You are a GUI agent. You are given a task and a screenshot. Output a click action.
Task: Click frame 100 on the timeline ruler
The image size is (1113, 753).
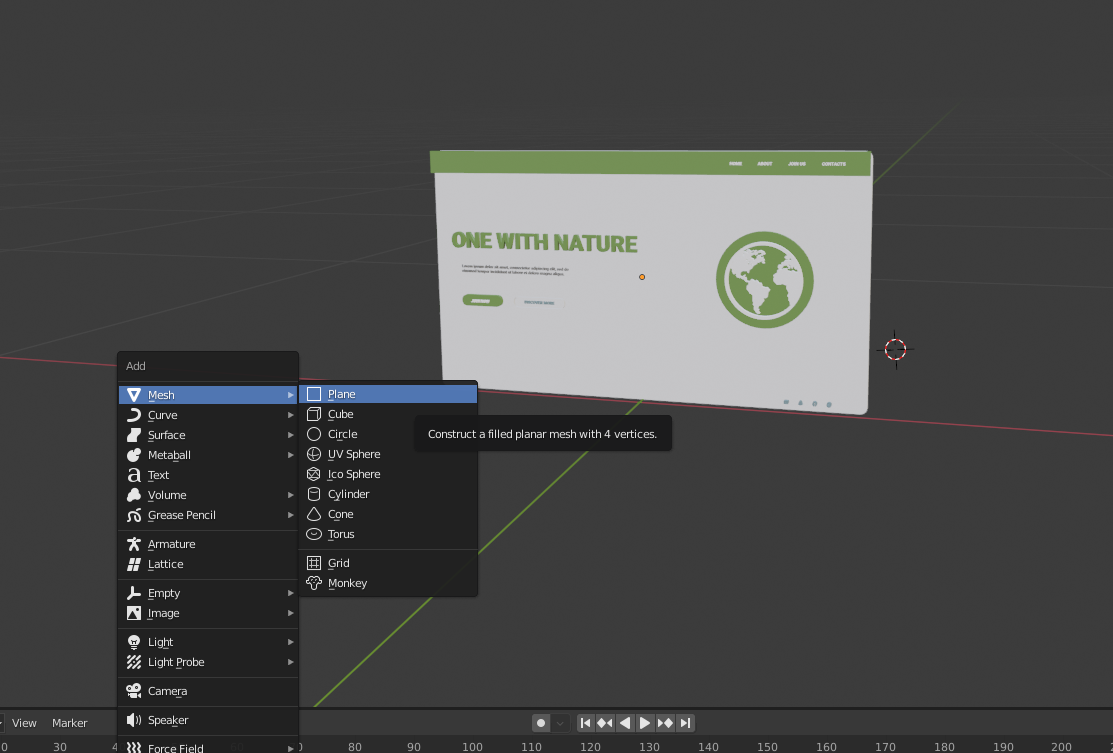tap(472, 747)
